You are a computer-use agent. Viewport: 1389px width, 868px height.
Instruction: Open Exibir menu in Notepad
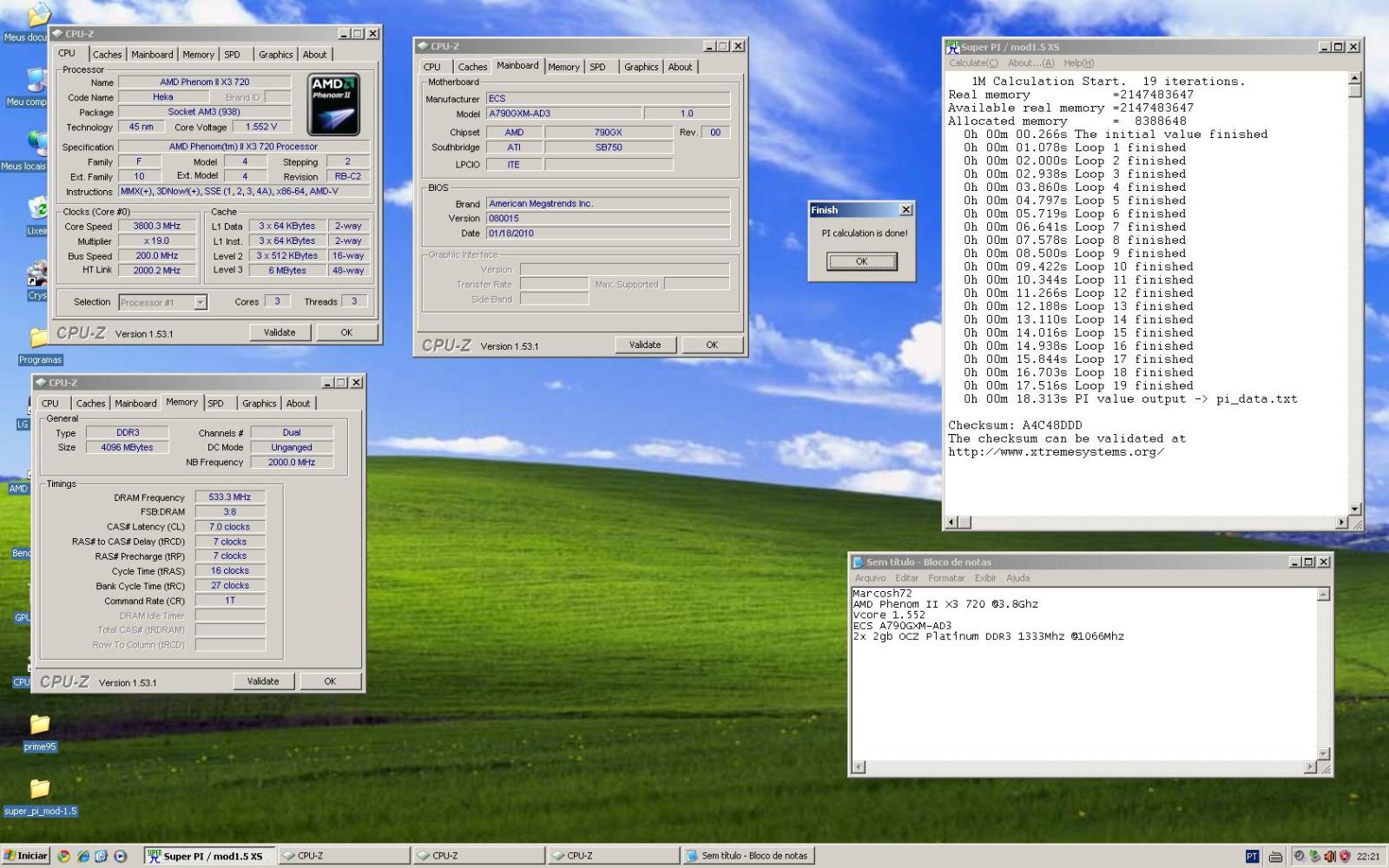tap(985, 578)
